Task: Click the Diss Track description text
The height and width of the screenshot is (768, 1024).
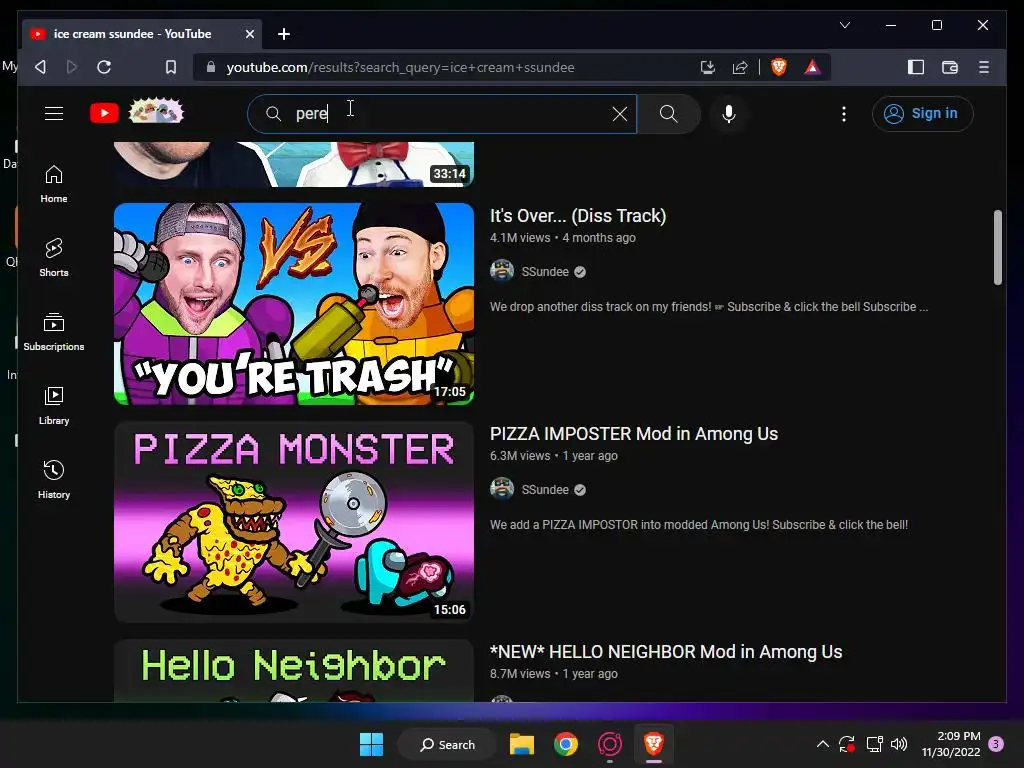Action: pos(709,307)
